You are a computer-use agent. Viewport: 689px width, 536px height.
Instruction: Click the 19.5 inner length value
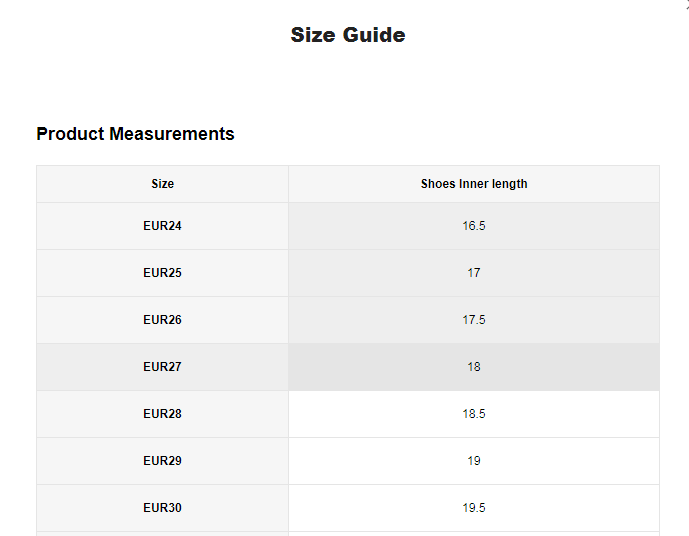click(x=473, y=508)
